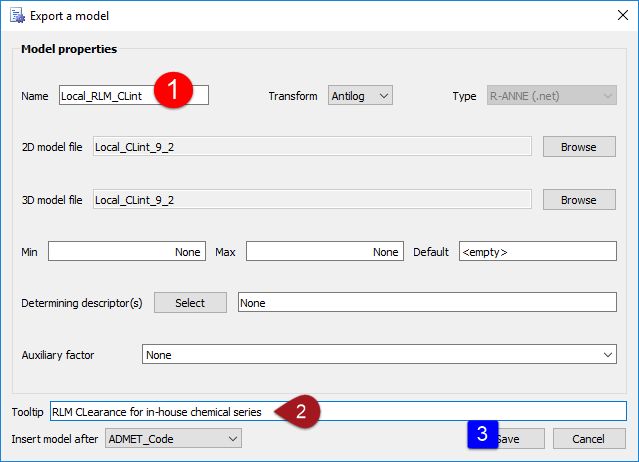Click the 2D model file path field
This screenshot has height=462, width=639.
[x=312, y=146]
